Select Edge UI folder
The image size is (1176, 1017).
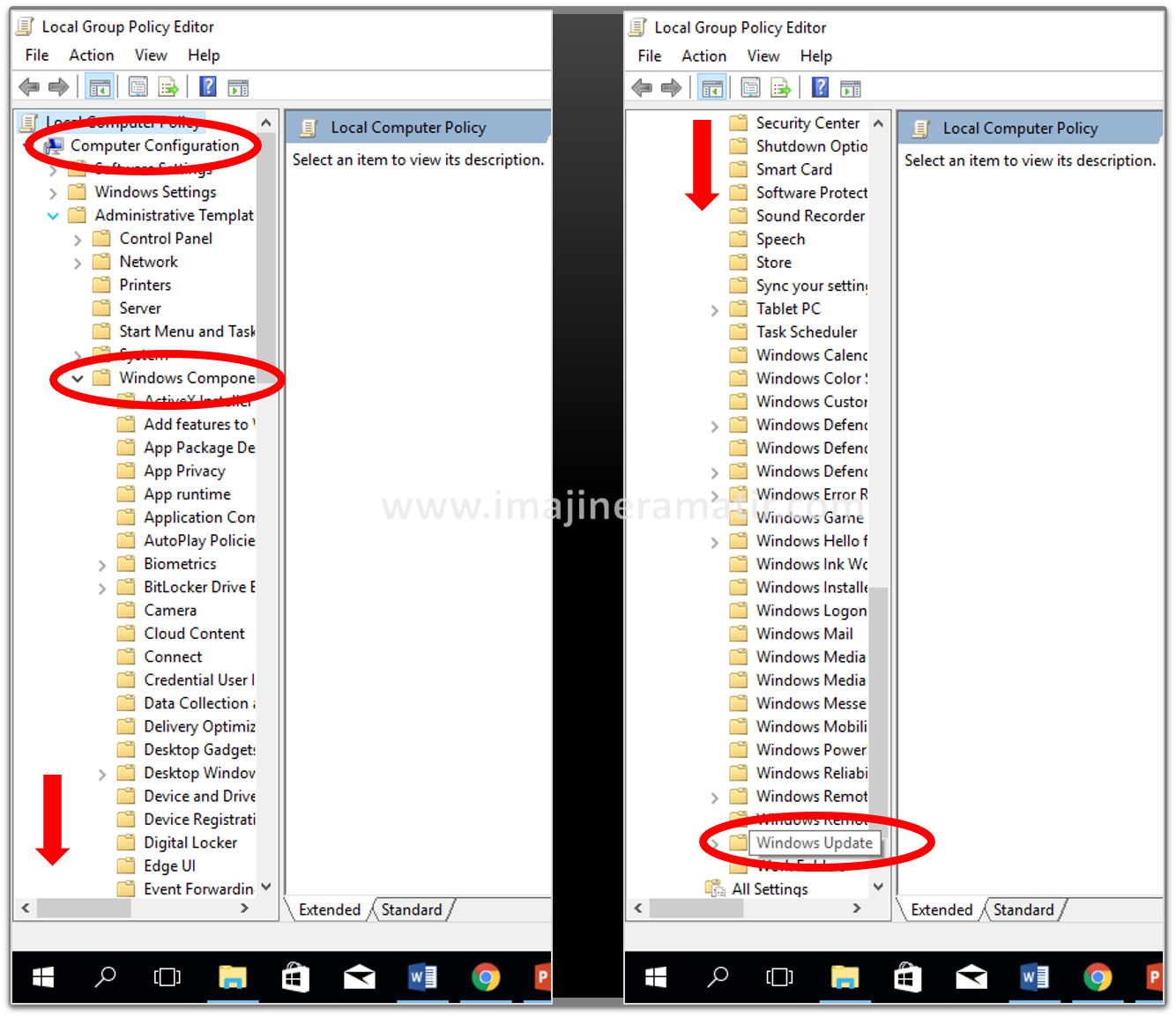(169, 865)
